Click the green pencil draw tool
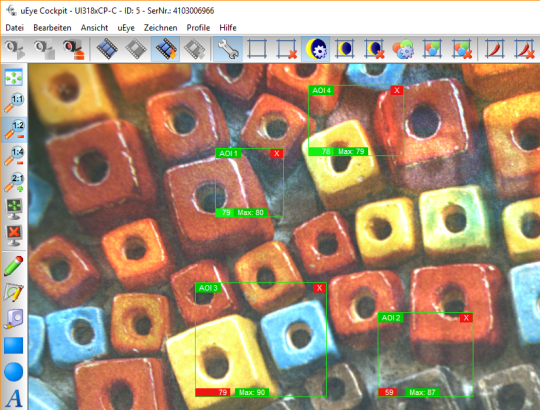Viewport: 540px width, 410px height. [x=14, y=265]
